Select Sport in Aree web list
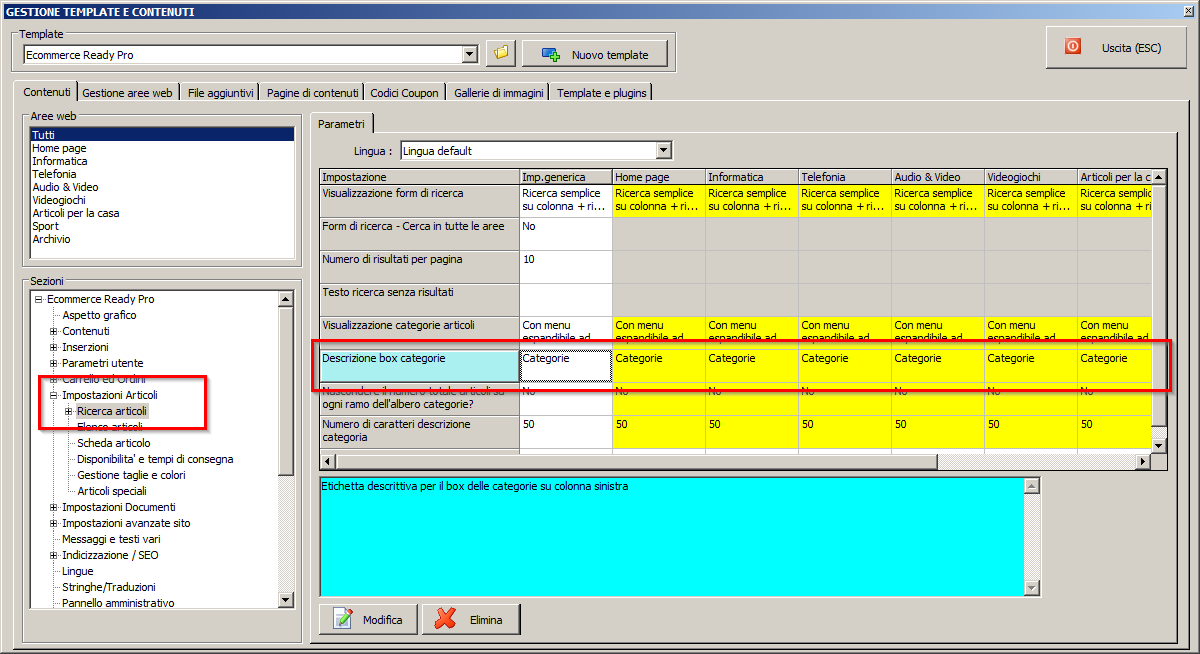1200x654 pixels. coord(162,226)
